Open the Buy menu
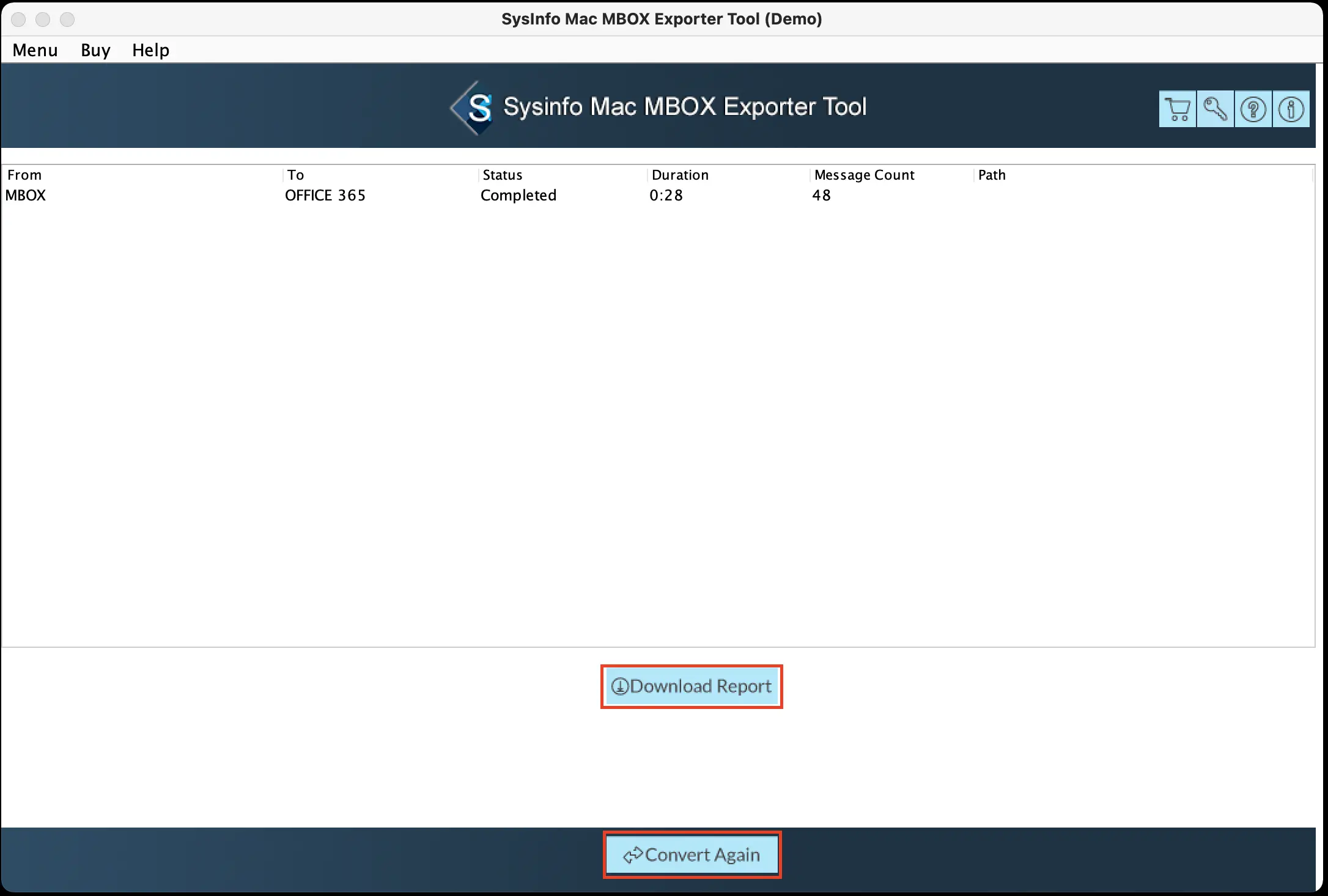Image resolution: width=1328 pixels, height=896 pixels. (95, 50)
